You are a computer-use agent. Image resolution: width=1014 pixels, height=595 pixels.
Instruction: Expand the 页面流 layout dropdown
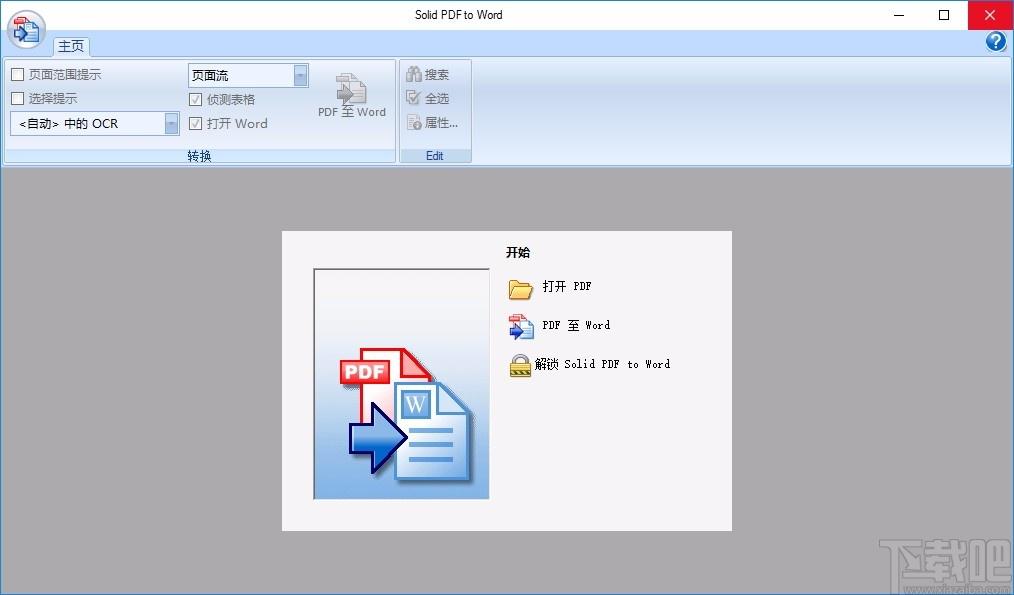pyautogui.click(x=301, y=76)
